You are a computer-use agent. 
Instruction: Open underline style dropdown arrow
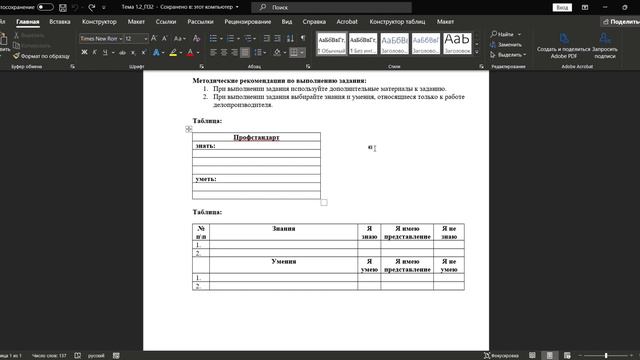click(113, 53)
